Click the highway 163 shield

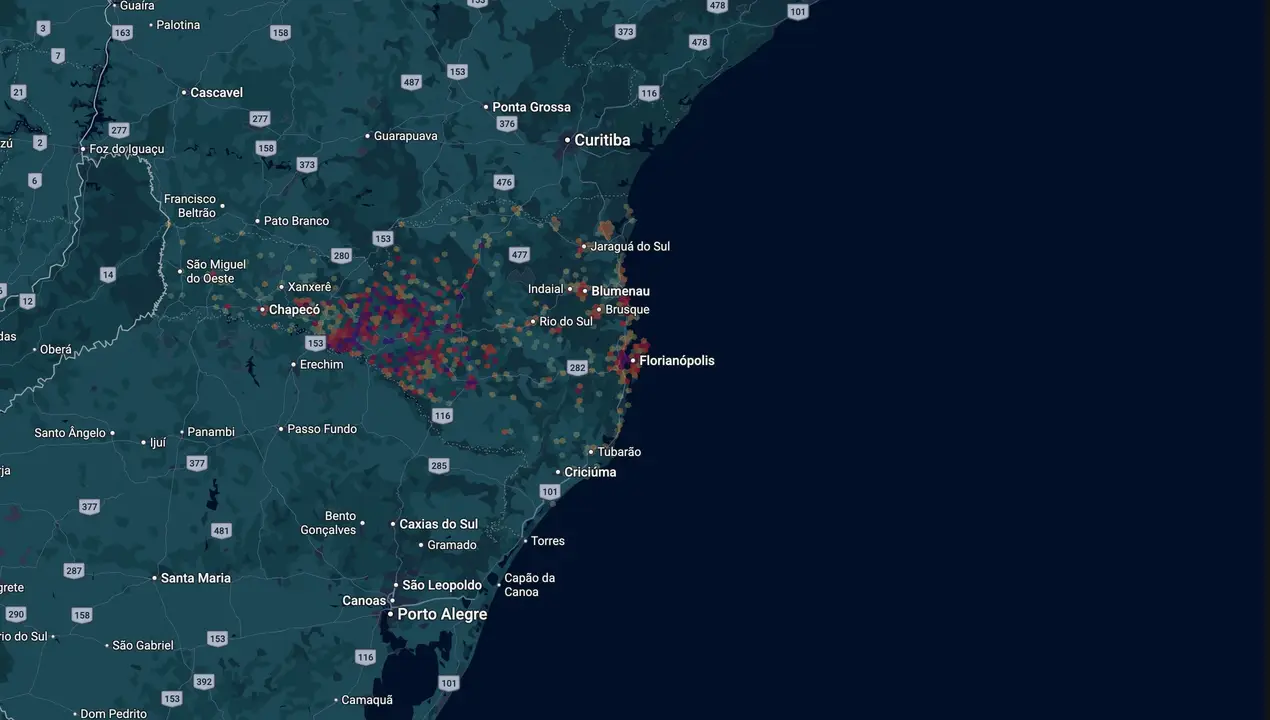[122, 33]
